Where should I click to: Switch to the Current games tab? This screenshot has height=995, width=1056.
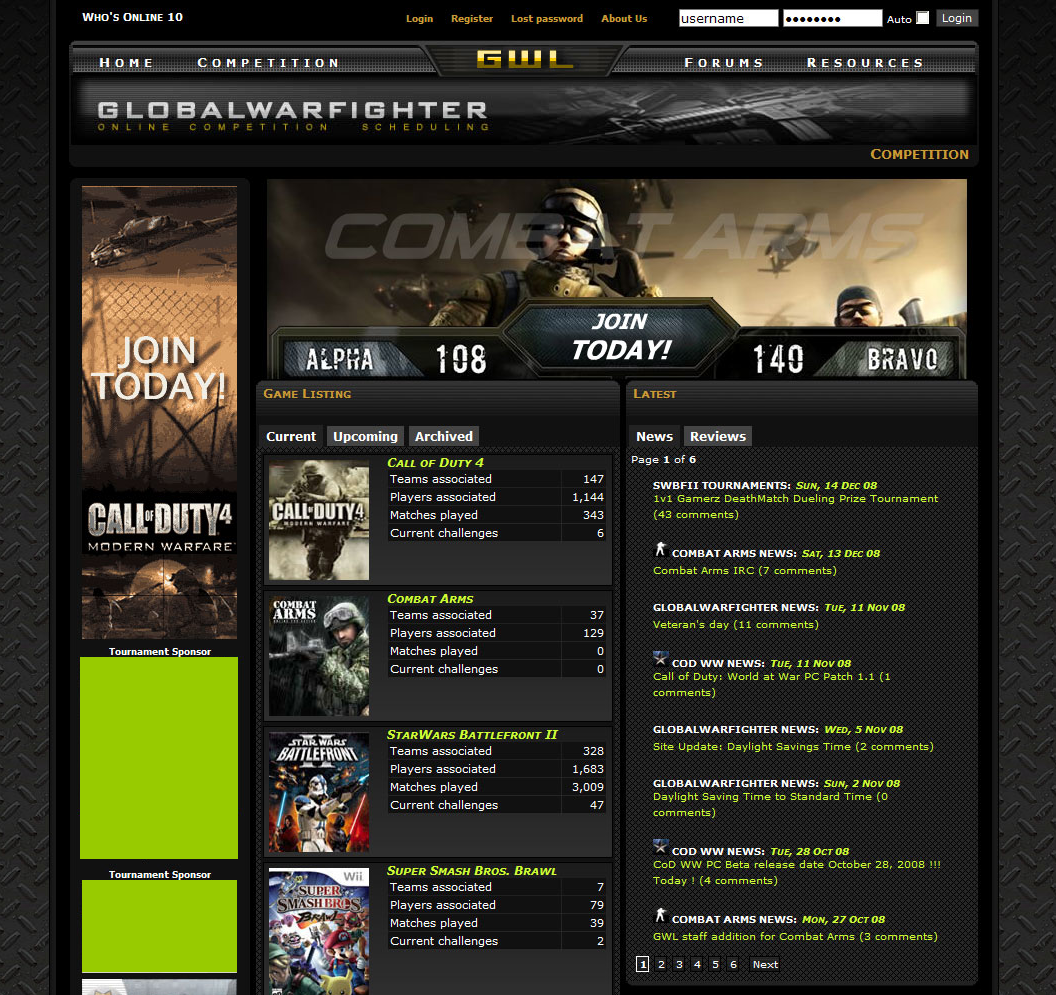(x=291, y=437)
